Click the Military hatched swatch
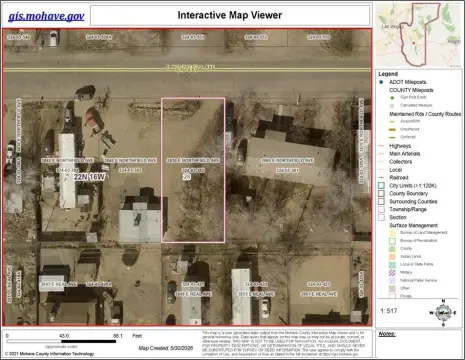The image size is (465, 360). pyautogui.click(x=392, y=273)
